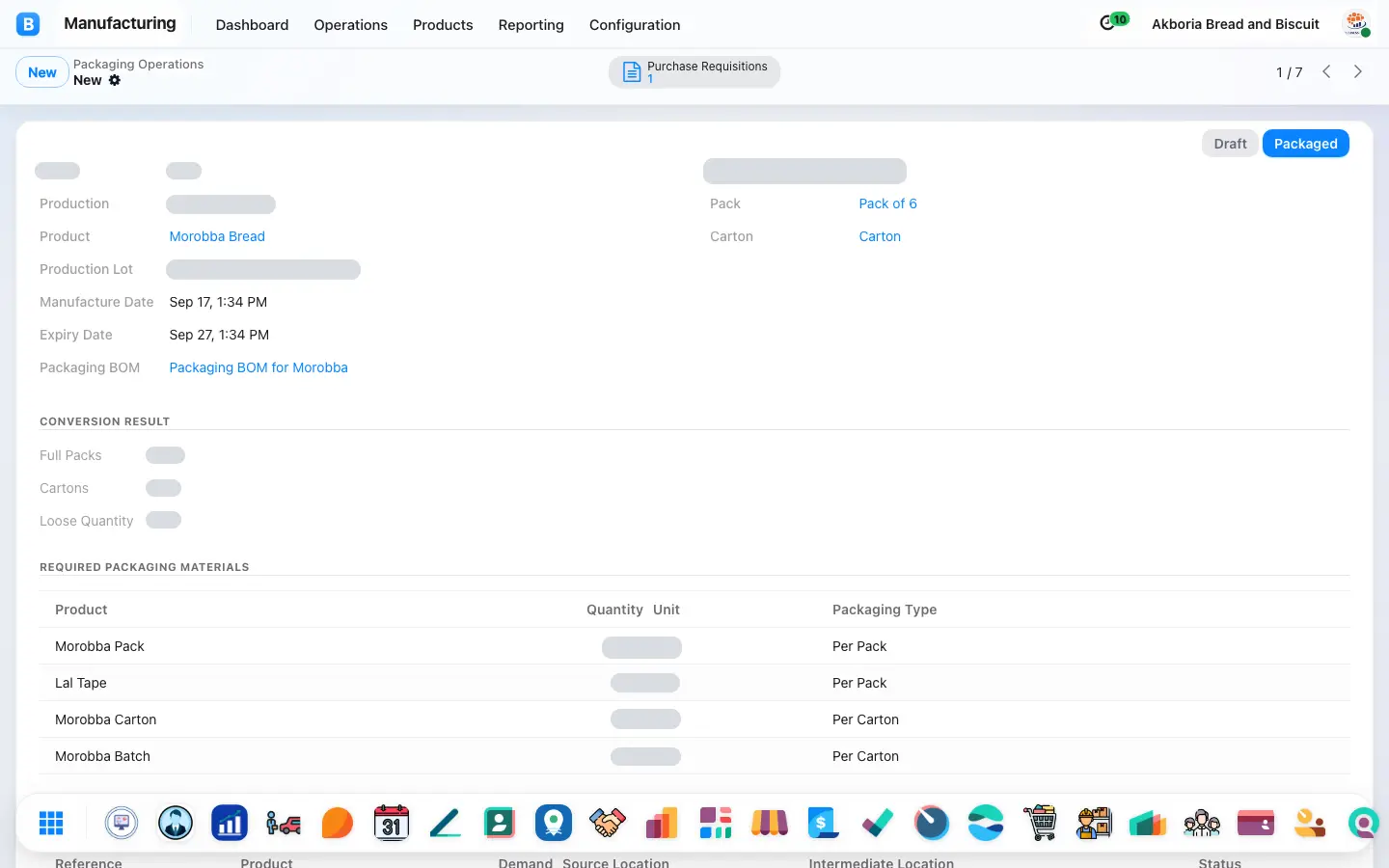Open the gear actions menu beside New
This screenshot has height=868, width=1389.
(x=115, y=80)
